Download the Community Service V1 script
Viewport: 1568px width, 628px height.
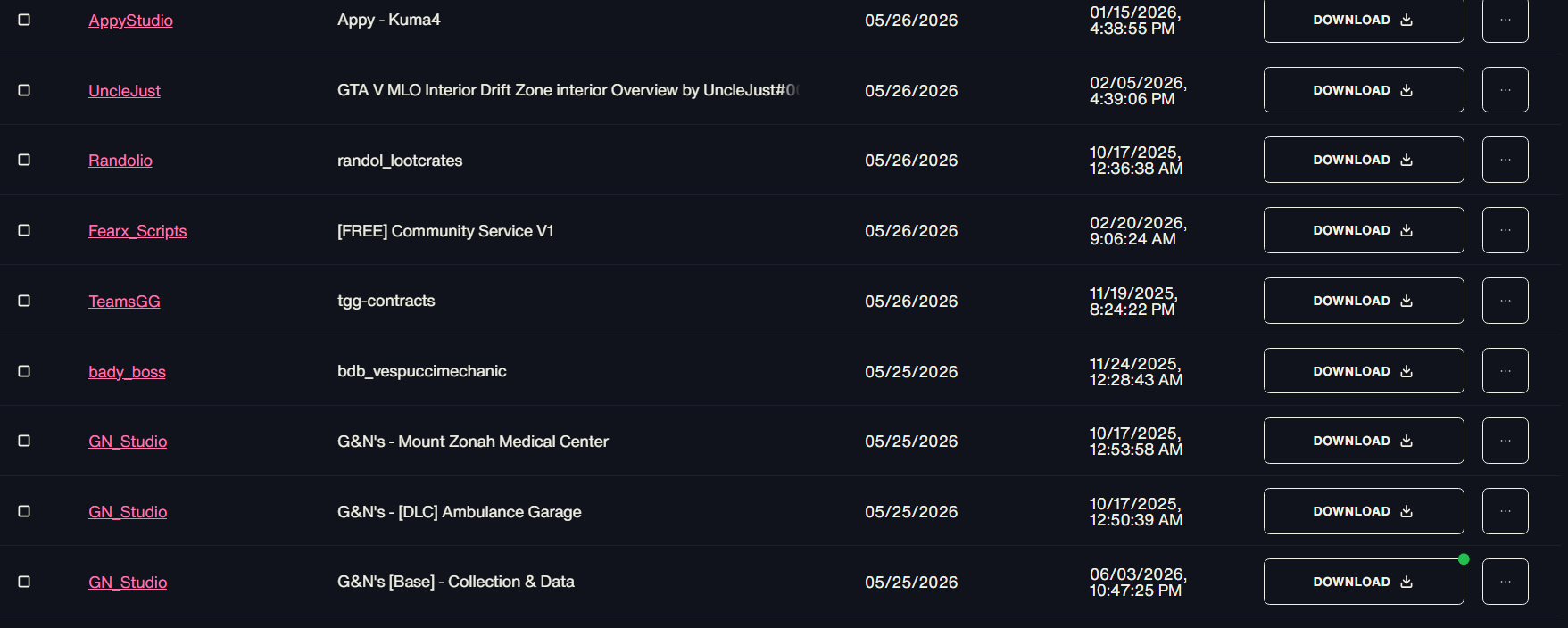pyautogui.click(x=1364, y=230)
